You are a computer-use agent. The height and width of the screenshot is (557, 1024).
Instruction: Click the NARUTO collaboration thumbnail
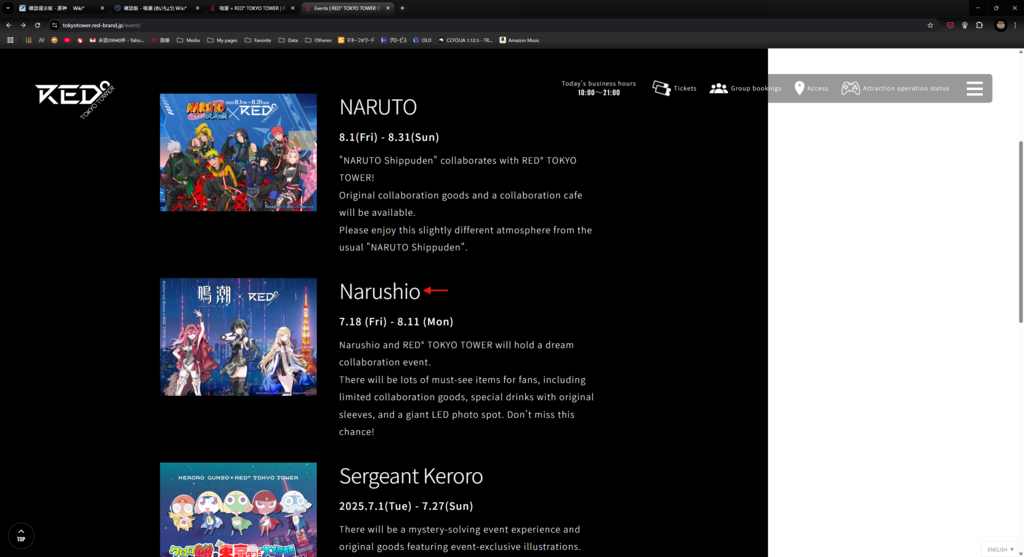238,152
